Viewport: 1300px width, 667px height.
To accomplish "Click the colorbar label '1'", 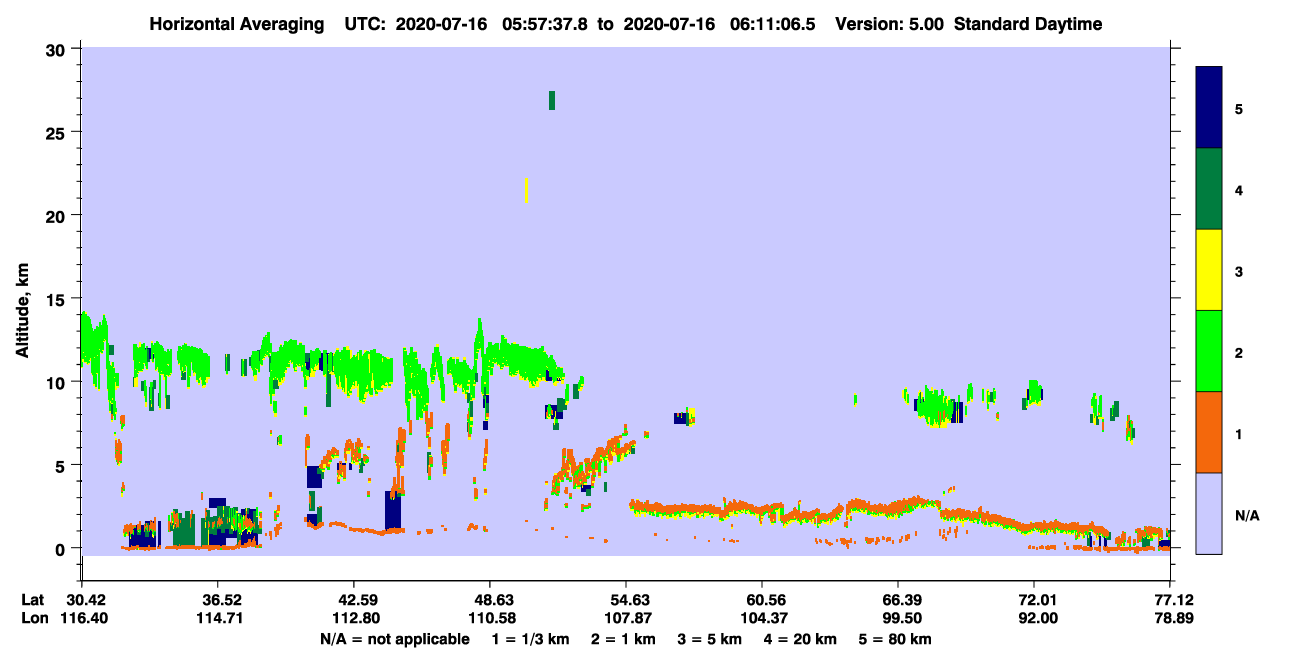I will coord(1238,433).
